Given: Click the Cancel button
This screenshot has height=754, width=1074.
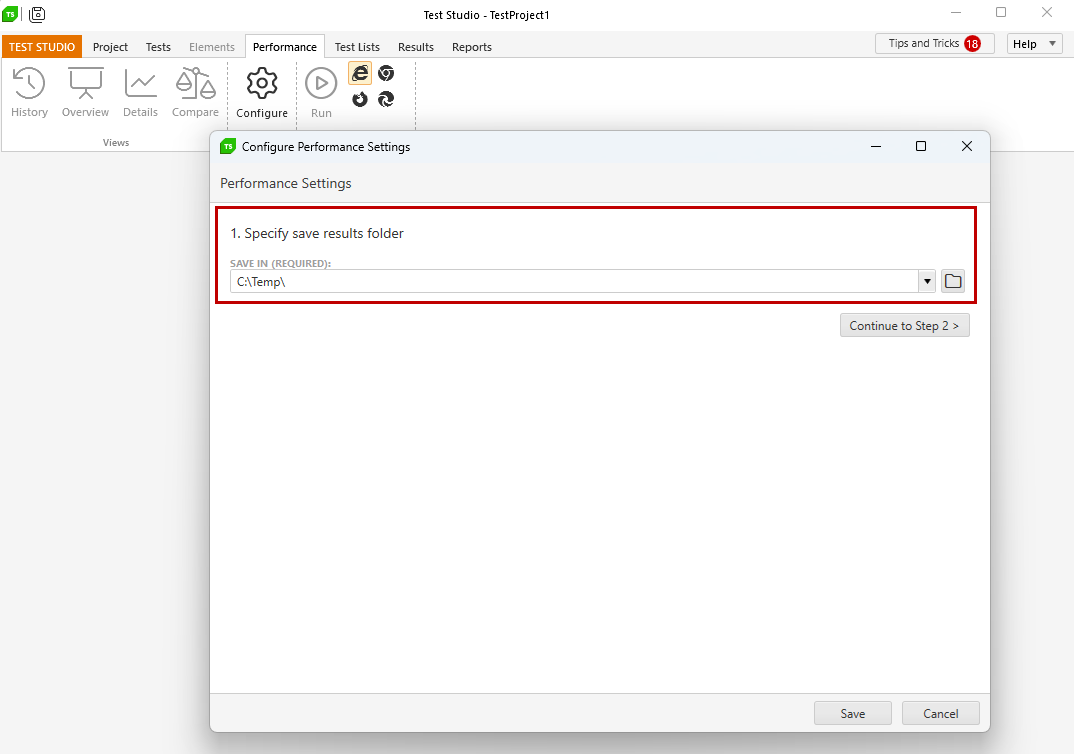Looking at the screenshot, I should (x=940, y=713).
